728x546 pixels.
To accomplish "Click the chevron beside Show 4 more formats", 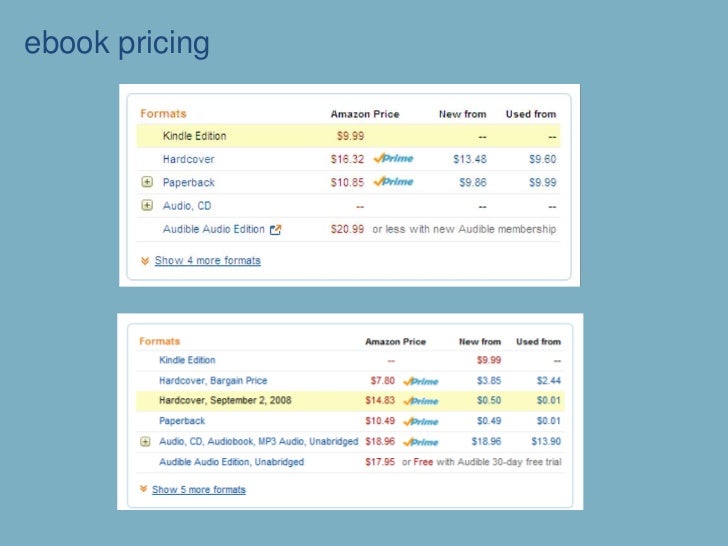I will pos(145,261).
